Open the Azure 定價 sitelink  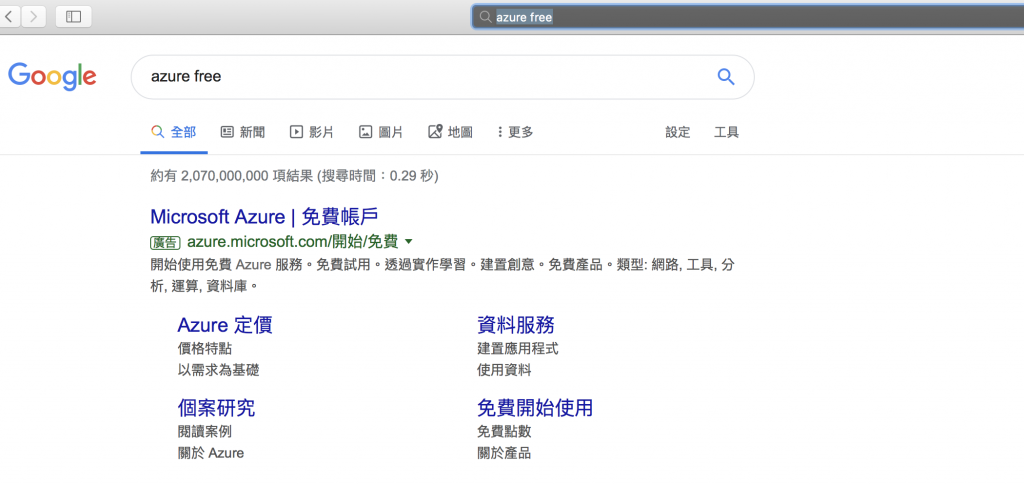[x=225, y=324]
